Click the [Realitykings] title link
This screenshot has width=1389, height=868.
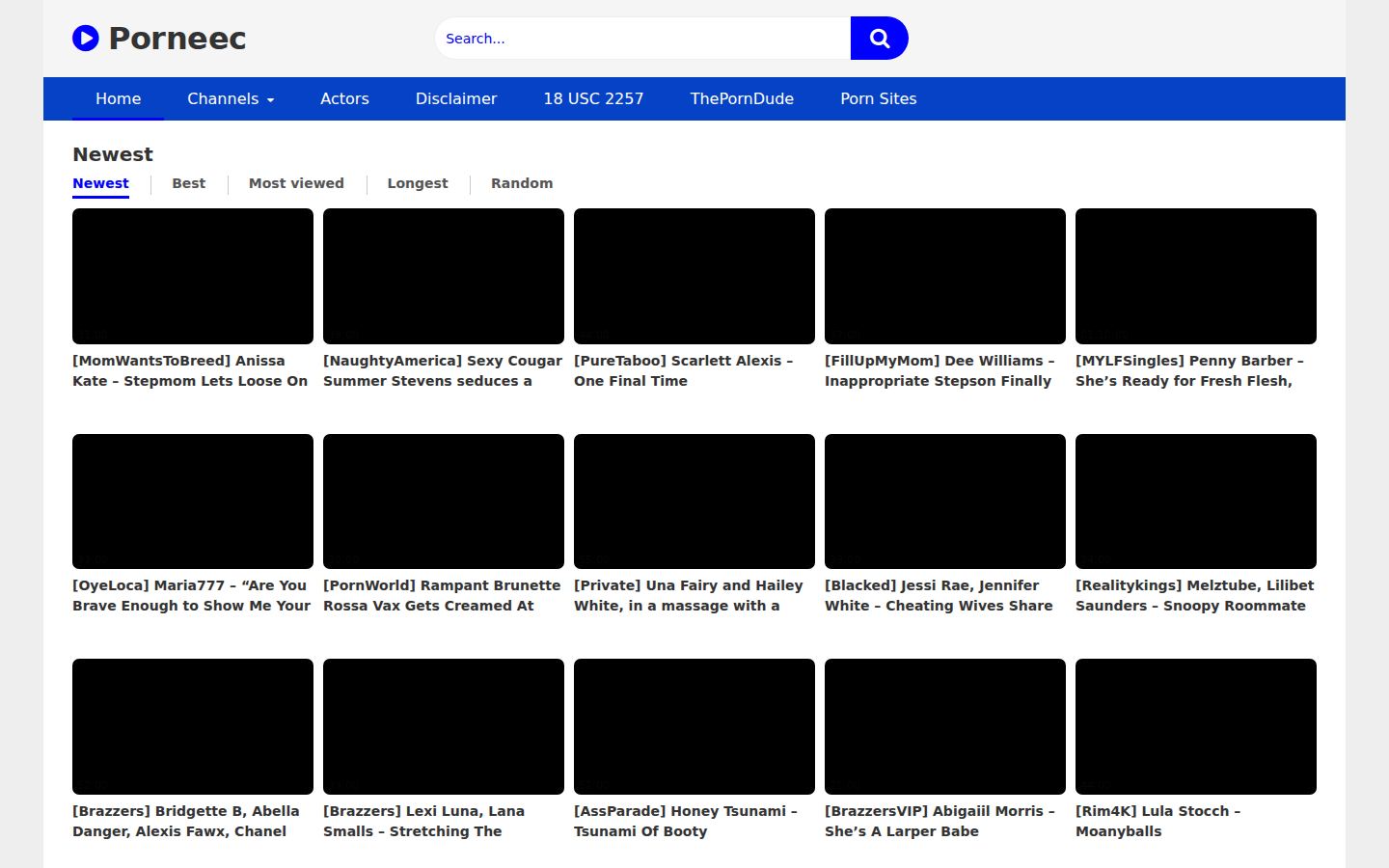click(1195, 595)
